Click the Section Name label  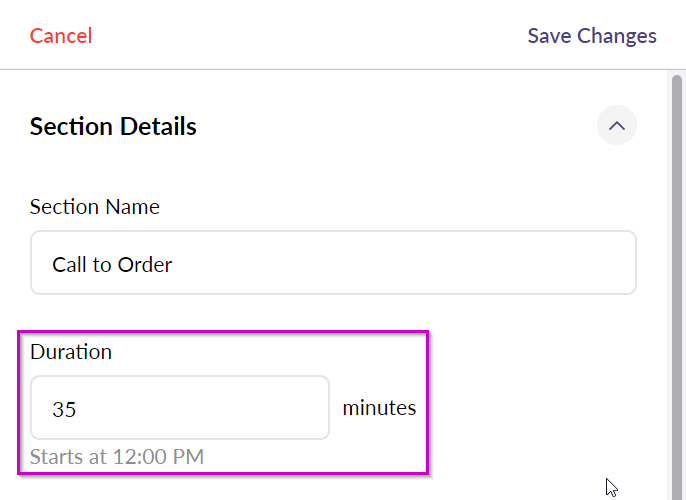[x=94, y=206]
